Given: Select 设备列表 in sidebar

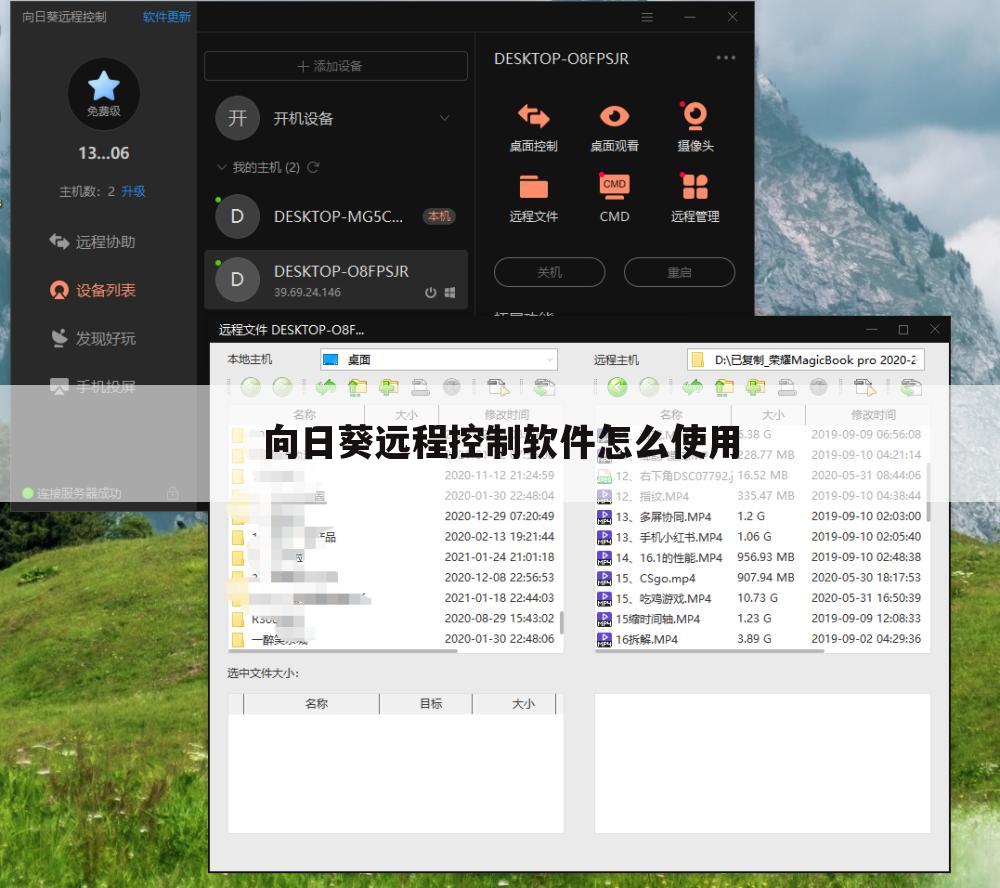Looking at the screenshot, I should 92,290.
